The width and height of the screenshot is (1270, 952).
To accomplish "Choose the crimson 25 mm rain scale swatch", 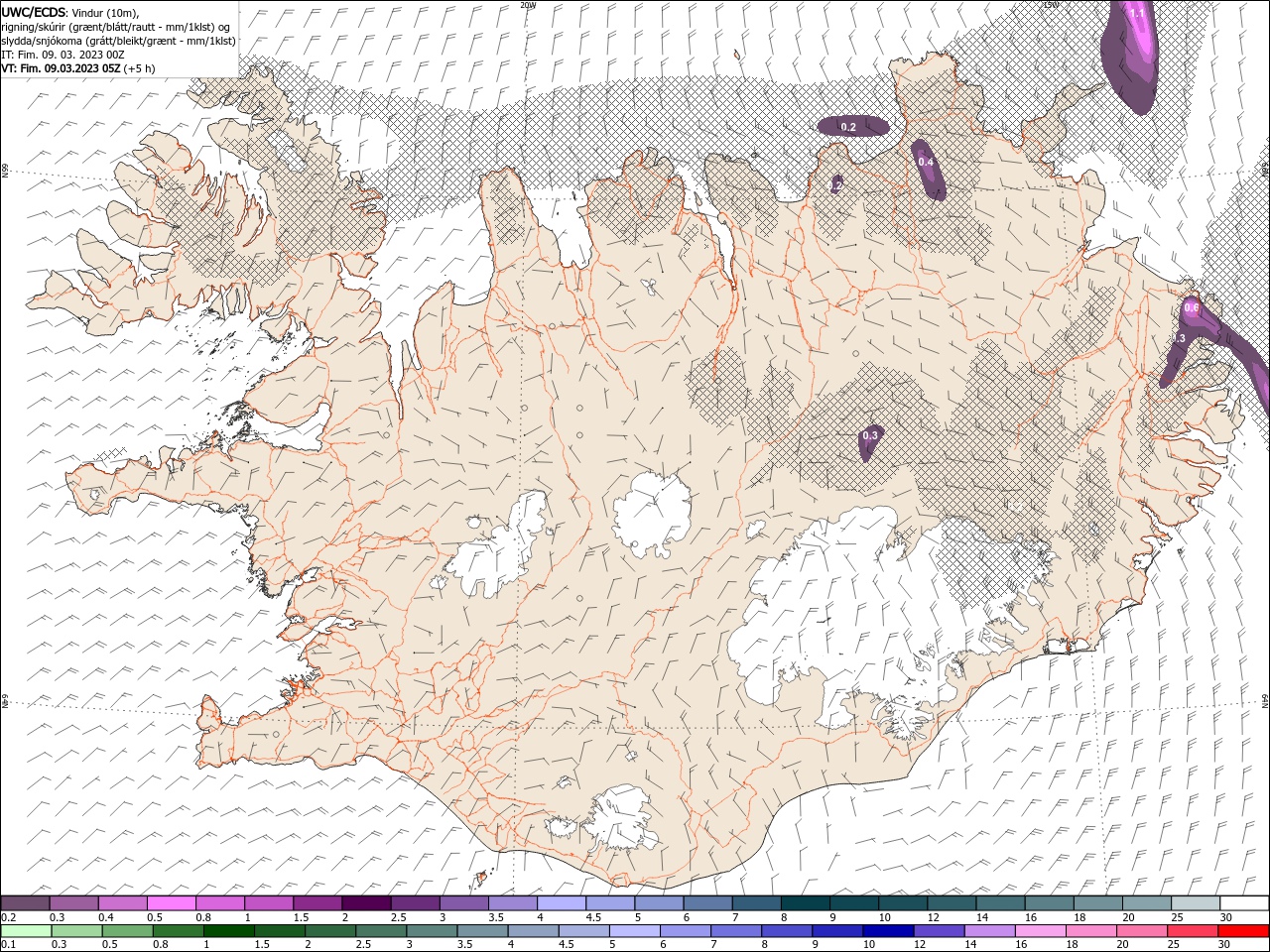I will 1192,930.
